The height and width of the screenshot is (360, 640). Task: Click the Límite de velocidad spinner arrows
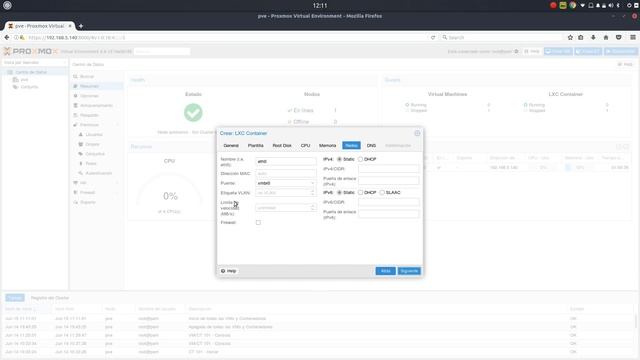tap(313, 208)
